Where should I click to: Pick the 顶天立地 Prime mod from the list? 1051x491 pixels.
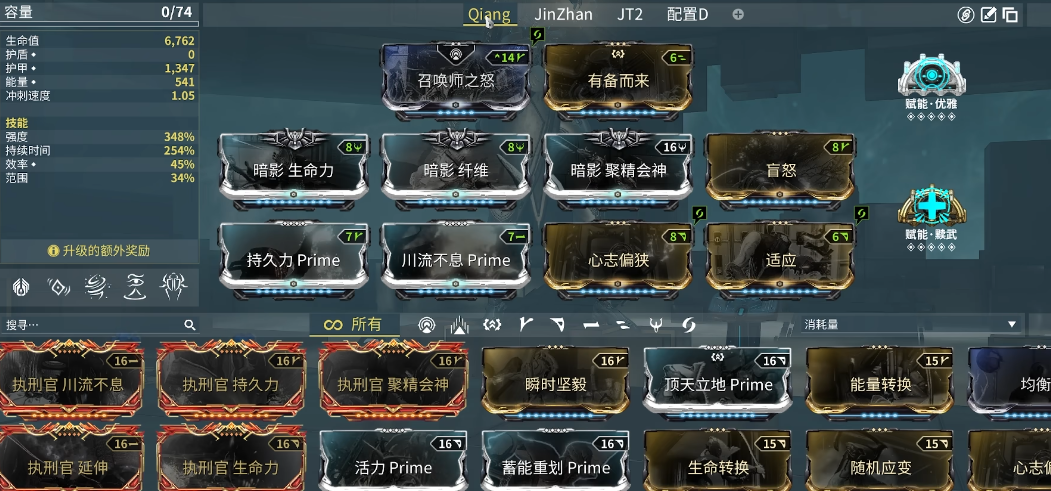717,382
